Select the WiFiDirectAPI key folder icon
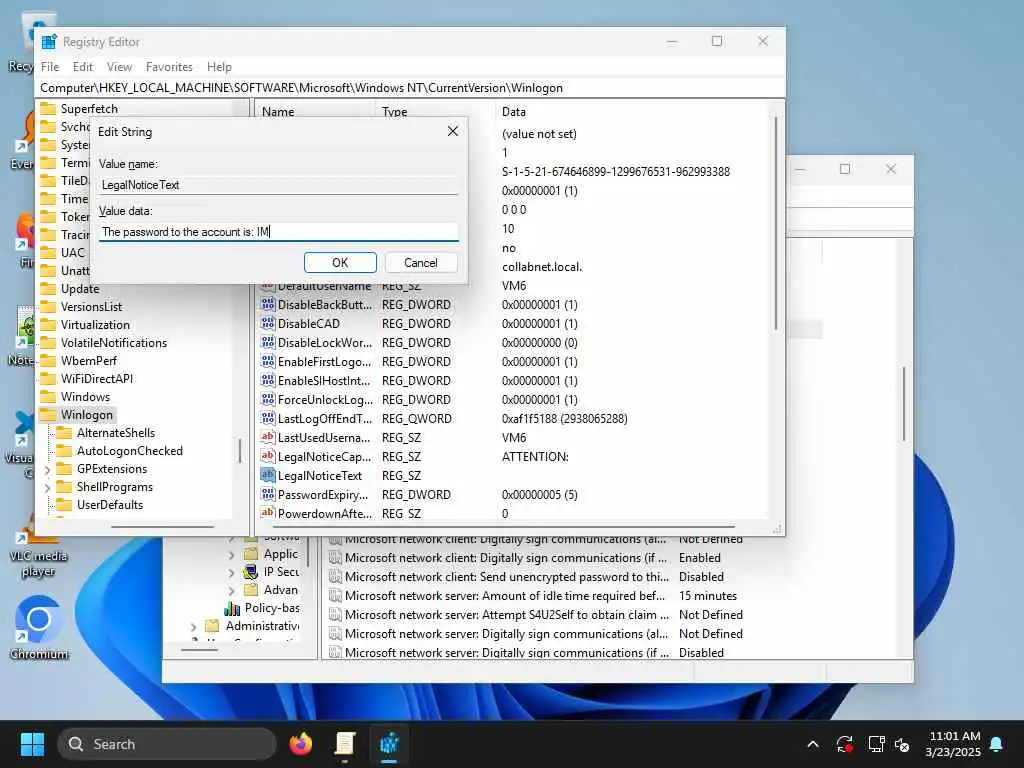This screenshot has width=1024, height=768. coord(48,379)
